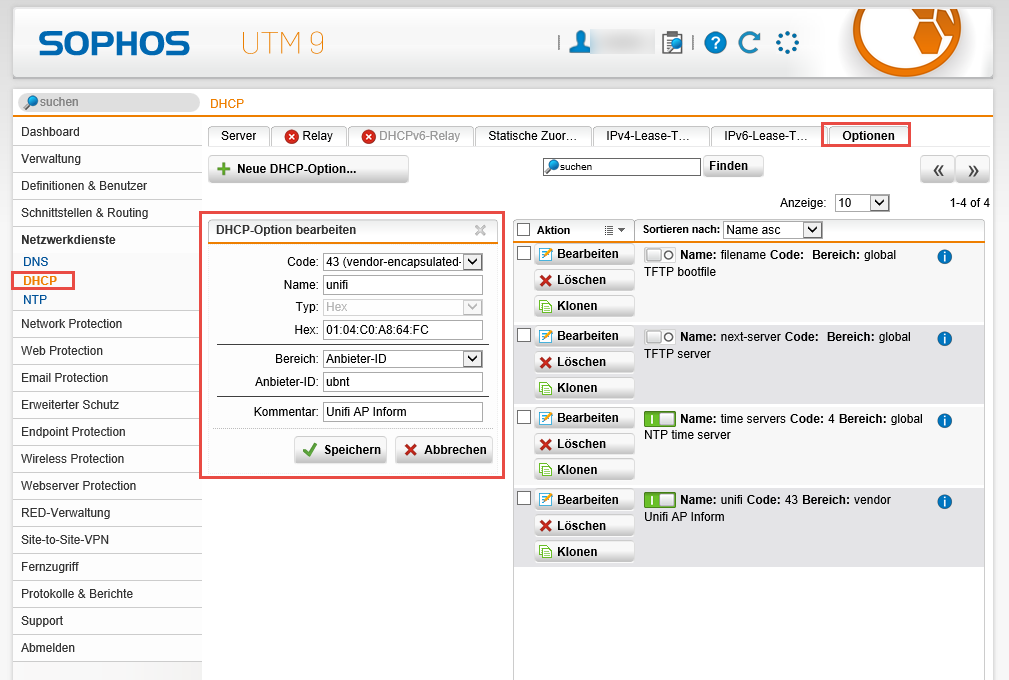Click info icon for unifi option
The image size is (1009, 680).
pyautogui.click(x=944, y=502)
